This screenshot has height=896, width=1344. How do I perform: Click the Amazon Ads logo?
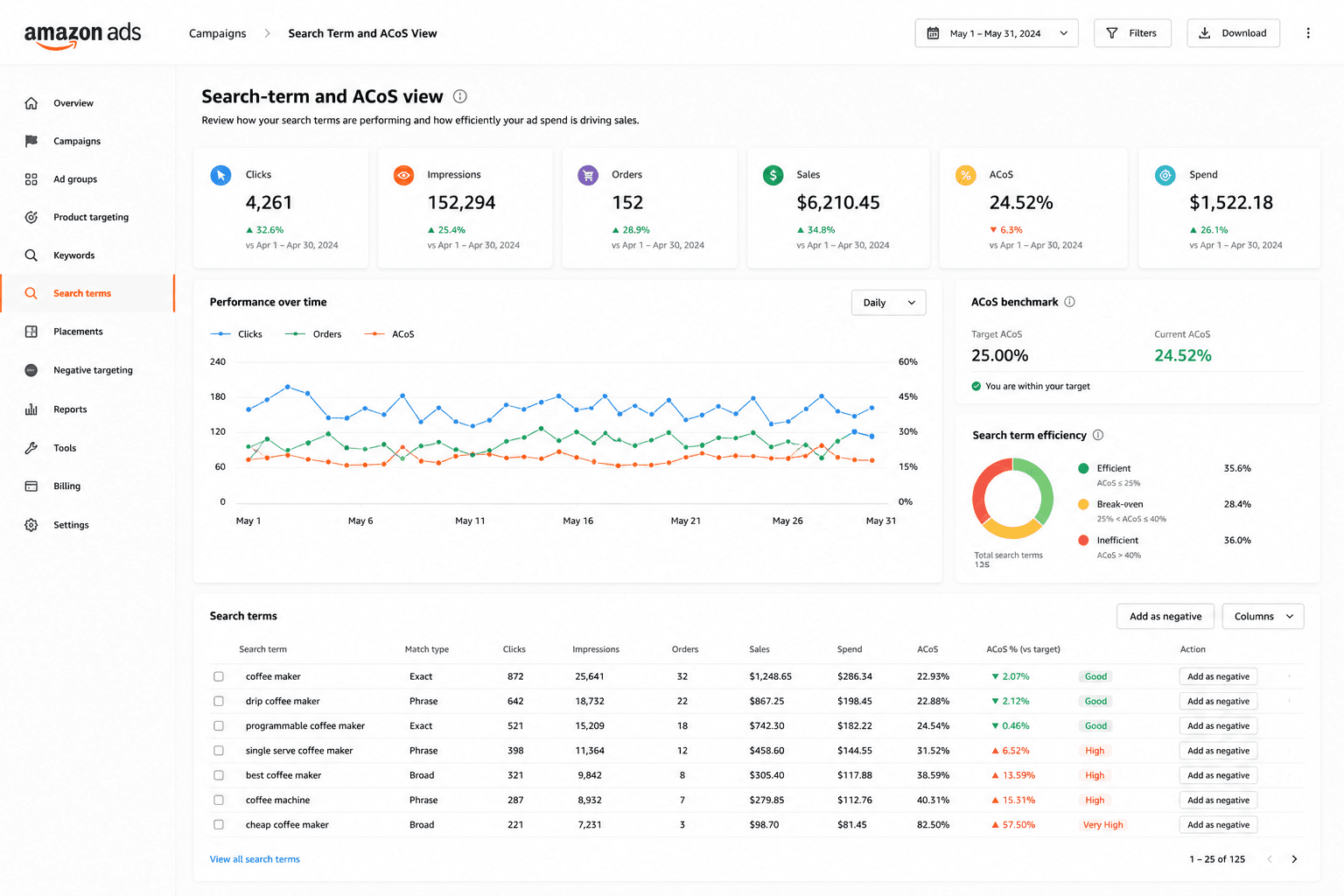[82, 35]
